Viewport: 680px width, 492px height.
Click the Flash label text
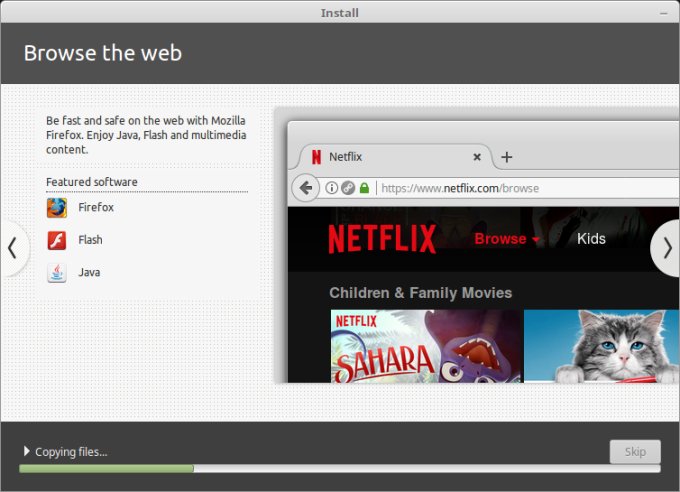(90, 240)
